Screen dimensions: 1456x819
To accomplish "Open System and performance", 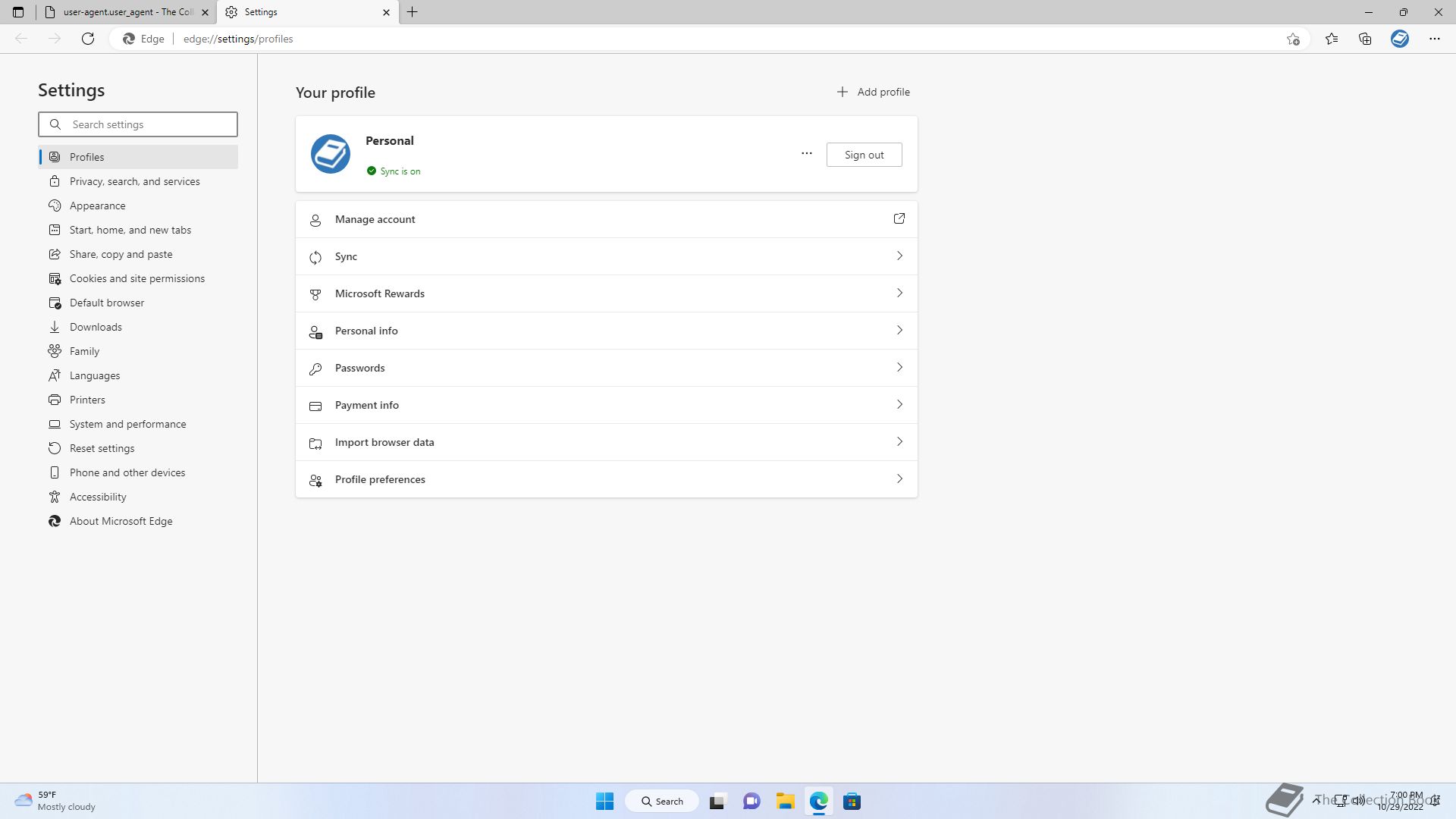I will 138,424.
